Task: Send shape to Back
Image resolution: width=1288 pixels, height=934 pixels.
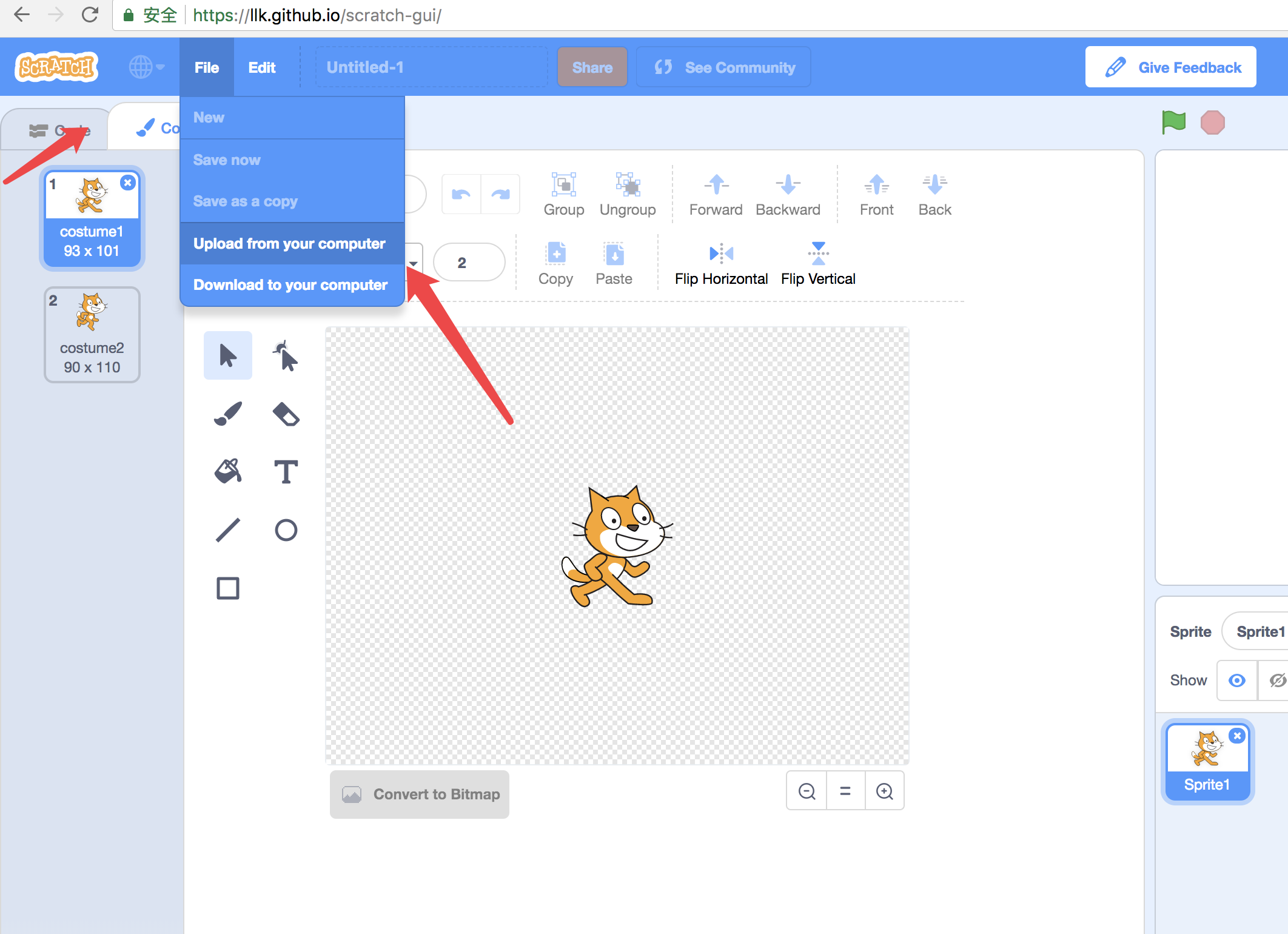Action: (x=935, y=195)
